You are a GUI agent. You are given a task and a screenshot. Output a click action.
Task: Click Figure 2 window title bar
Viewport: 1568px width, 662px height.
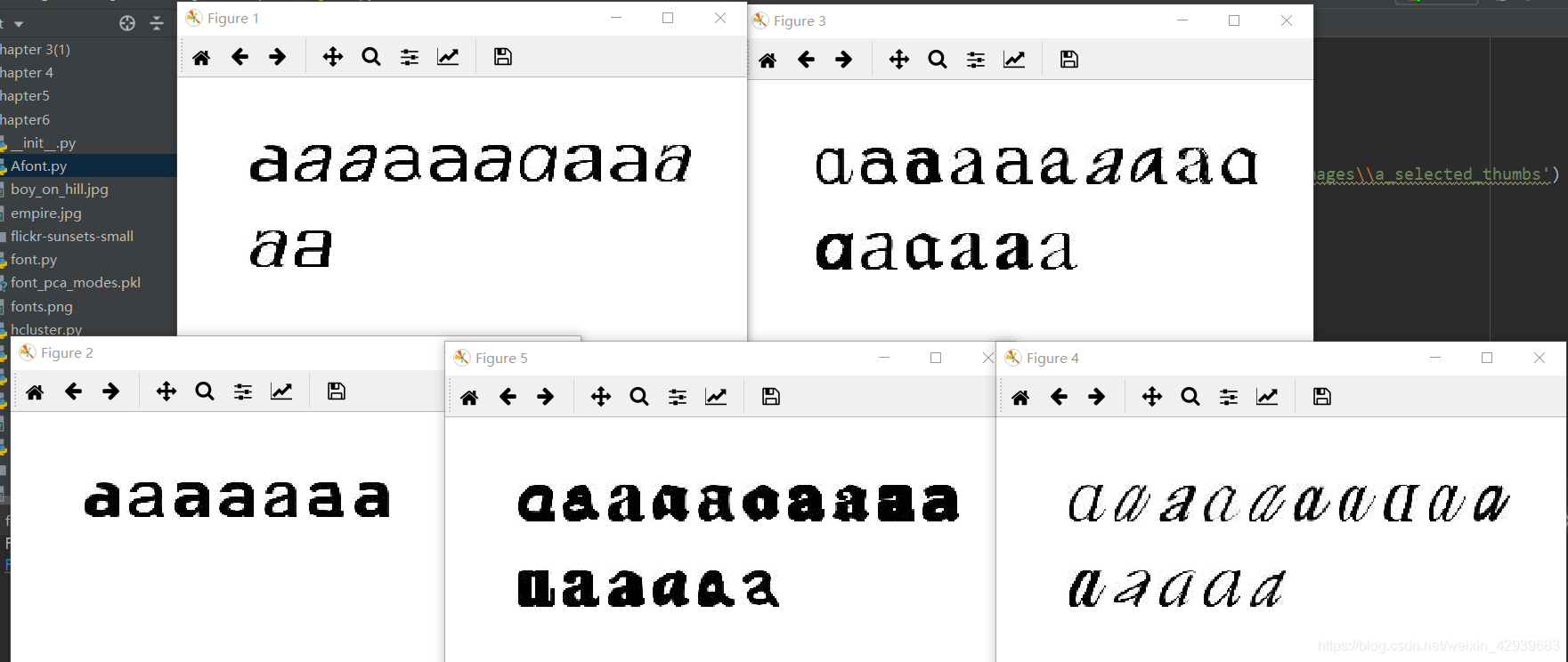tap(227, 353)
